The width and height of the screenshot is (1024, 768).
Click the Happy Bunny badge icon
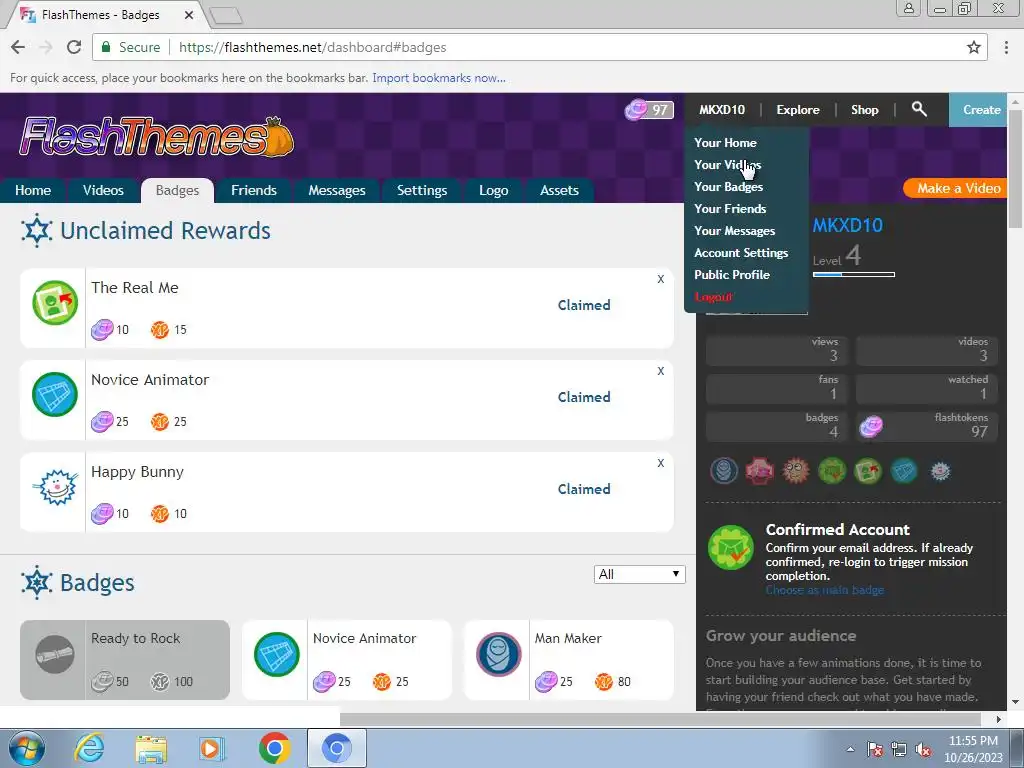[x=55, y=487]
